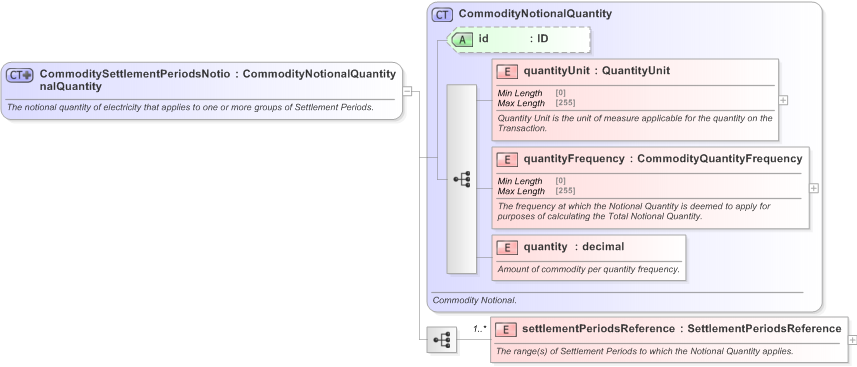The image size is (857, 367).
Task: Collapse the CommoditySettlementPeriodsNotionalQuantity node
Action: (x=407, y=91)
